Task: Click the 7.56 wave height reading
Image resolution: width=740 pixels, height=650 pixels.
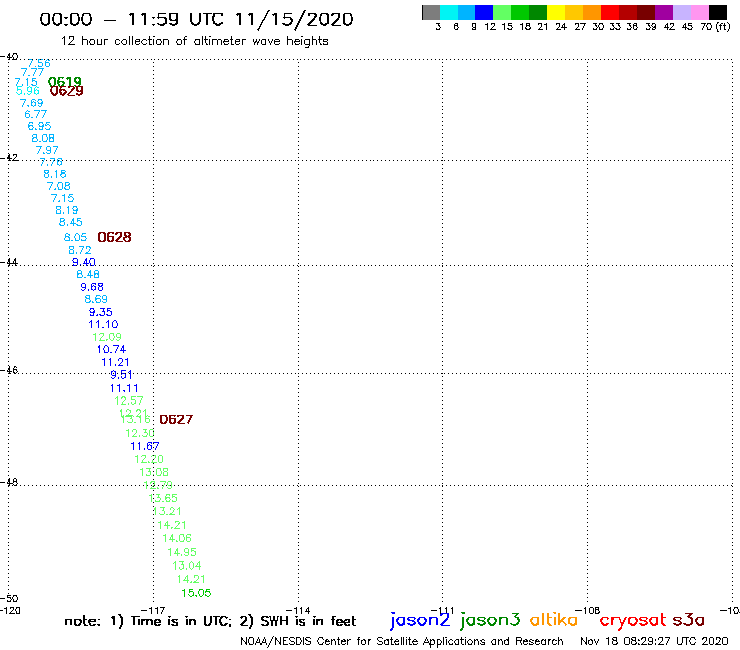Action: 39,63
